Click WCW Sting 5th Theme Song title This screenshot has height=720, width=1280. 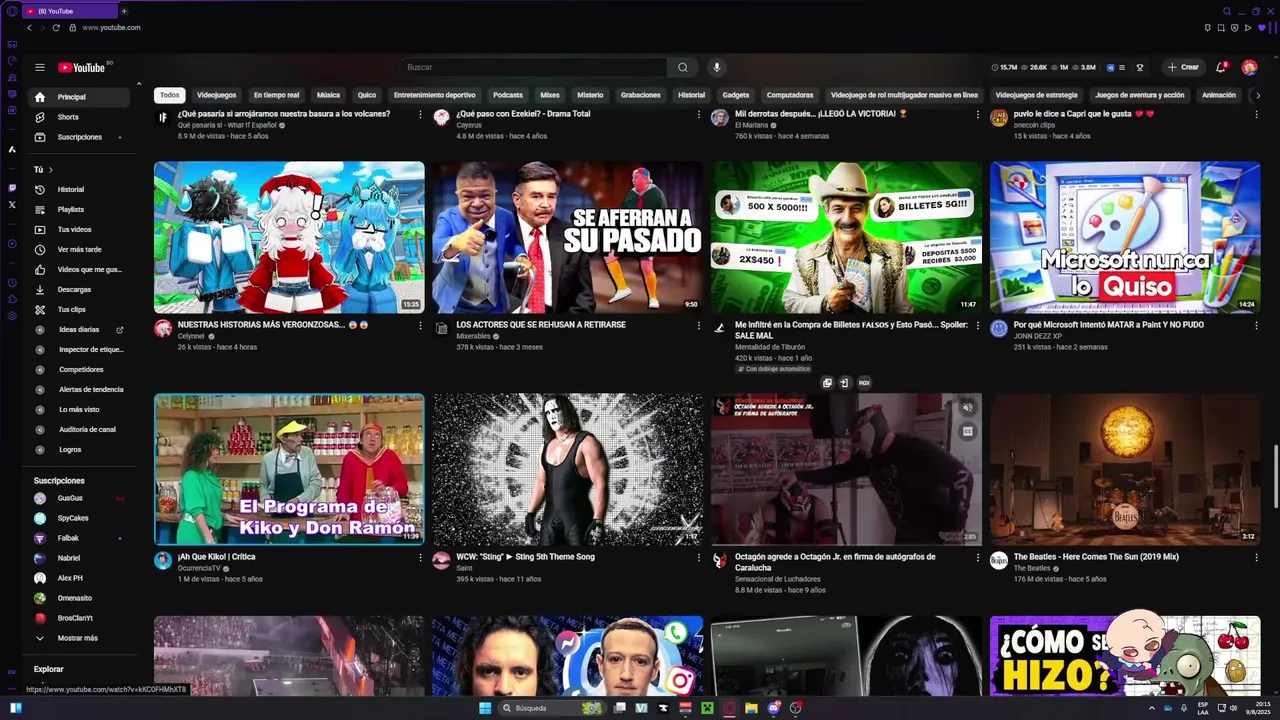click(526, 557)
